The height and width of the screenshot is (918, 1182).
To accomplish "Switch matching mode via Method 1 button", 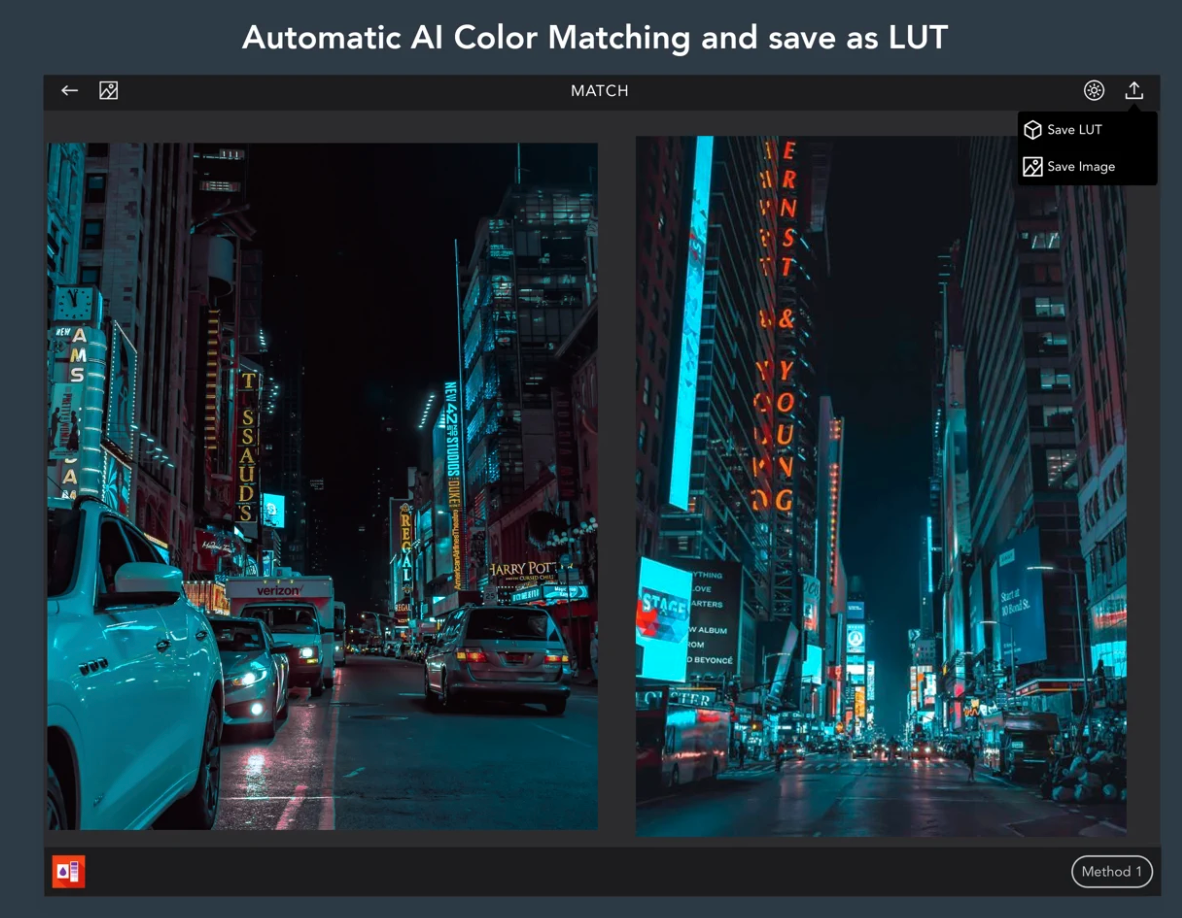I will tap(1111, 871).
